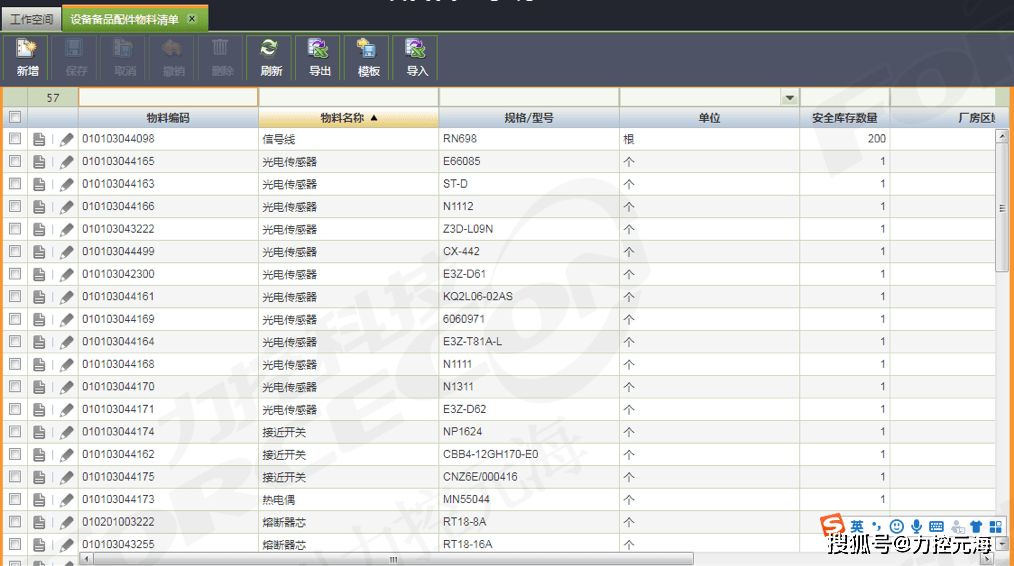The width and height of the screenshot is (1014, 566).
Task: Select the 设备备品配件物料清单 tab
Action: [124, 19]
